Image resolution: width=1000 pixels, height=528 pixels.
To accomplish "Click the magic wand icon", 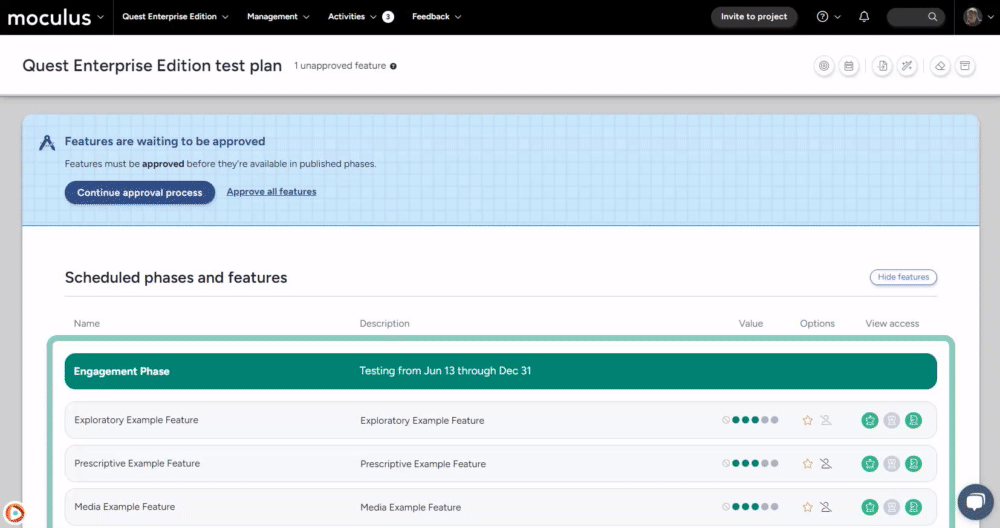I will [907, 66].
